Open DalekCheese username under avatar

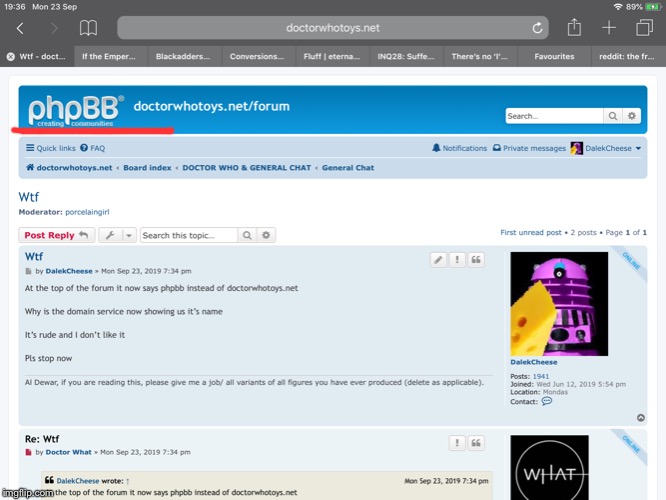[x=533, y=362]
